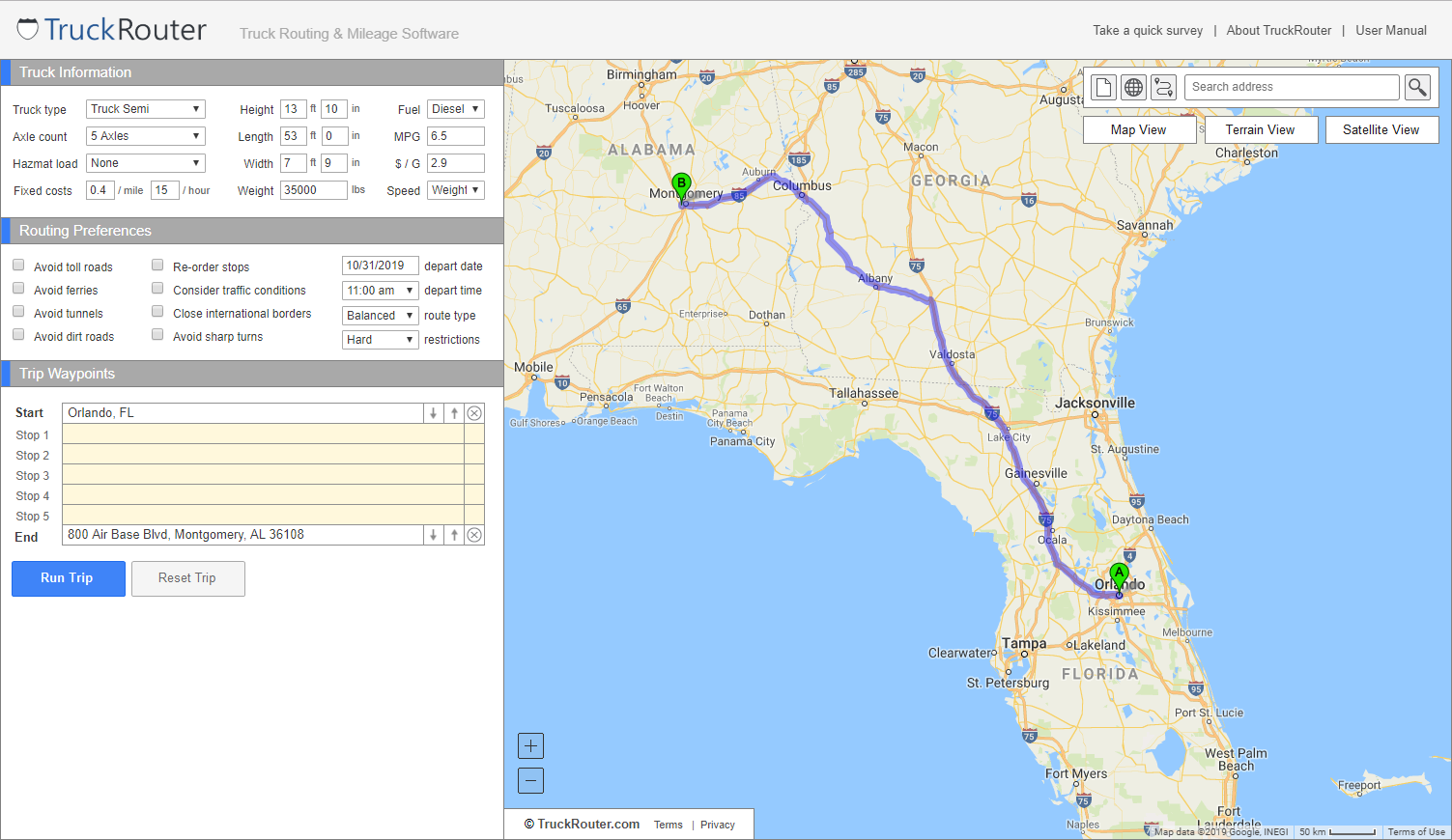Open the restrictions dropdown
Image resolution: width=1452 pixels, height=840 pixels.
381,340
